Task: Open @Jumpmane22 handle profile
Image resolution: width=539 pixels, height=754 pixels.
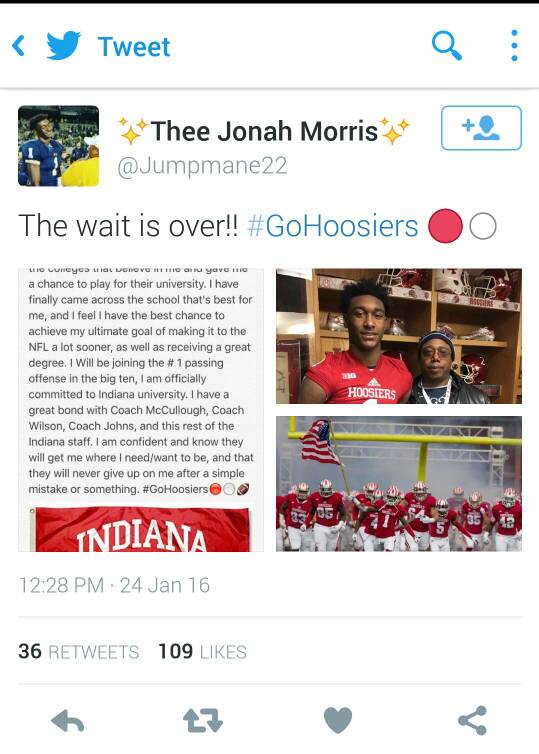Action: click(202, 166)
